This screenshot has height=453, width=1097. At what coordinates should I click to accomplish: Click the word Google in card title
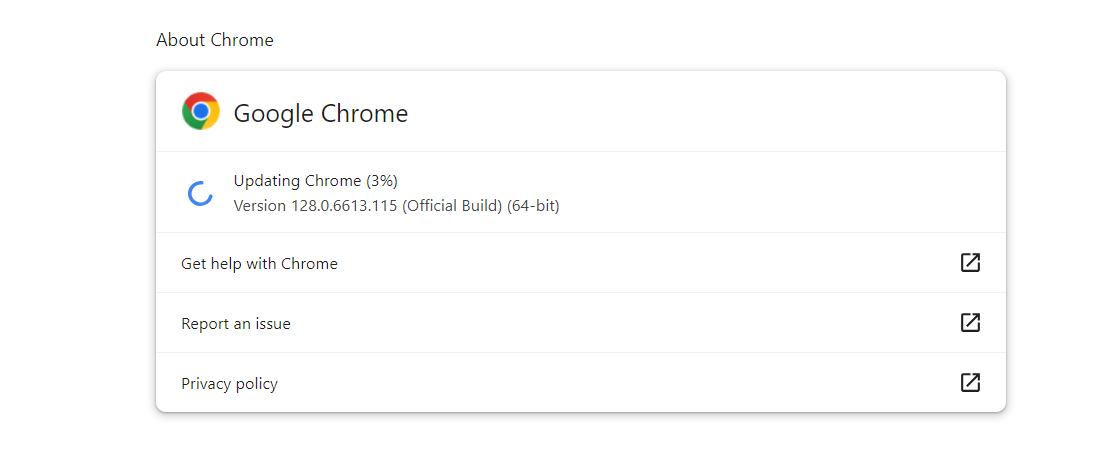(x=274, y=113)
